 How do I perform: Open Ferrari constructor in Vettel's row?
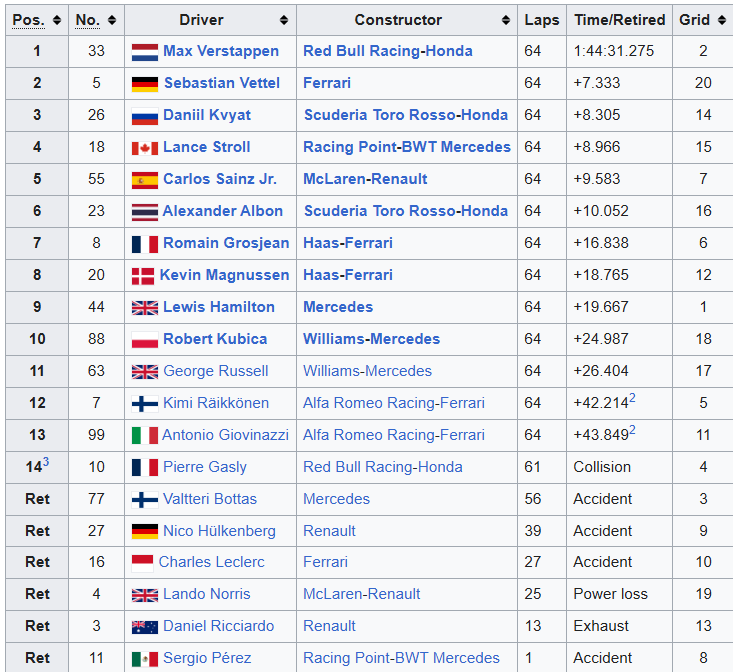tap(327, 83)
